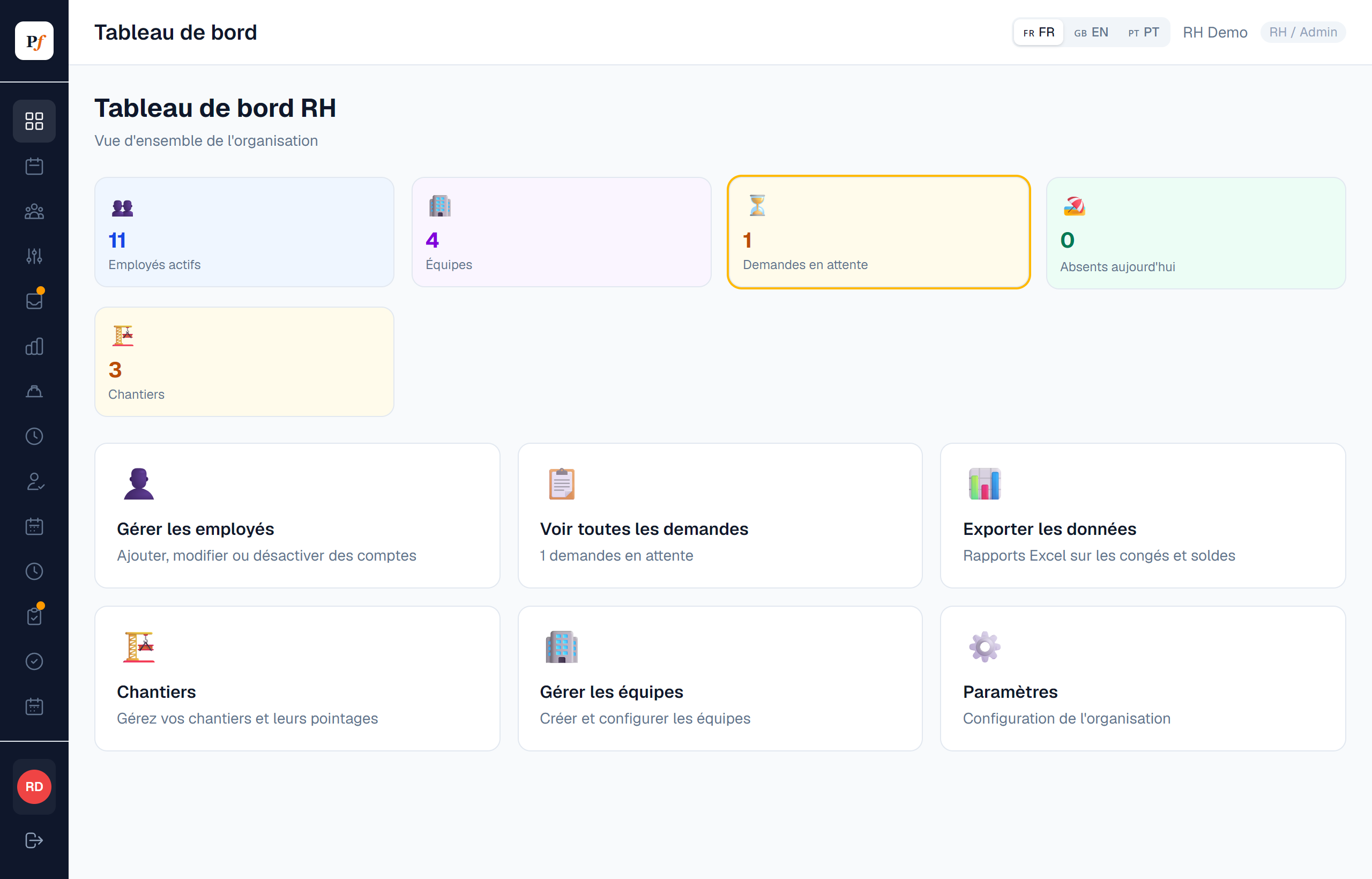Image resolution: width=1372 pixels, height=879 pixels.
Task: Open the dashboard grid icon in sidebar
Action: [x=34, y=121]
